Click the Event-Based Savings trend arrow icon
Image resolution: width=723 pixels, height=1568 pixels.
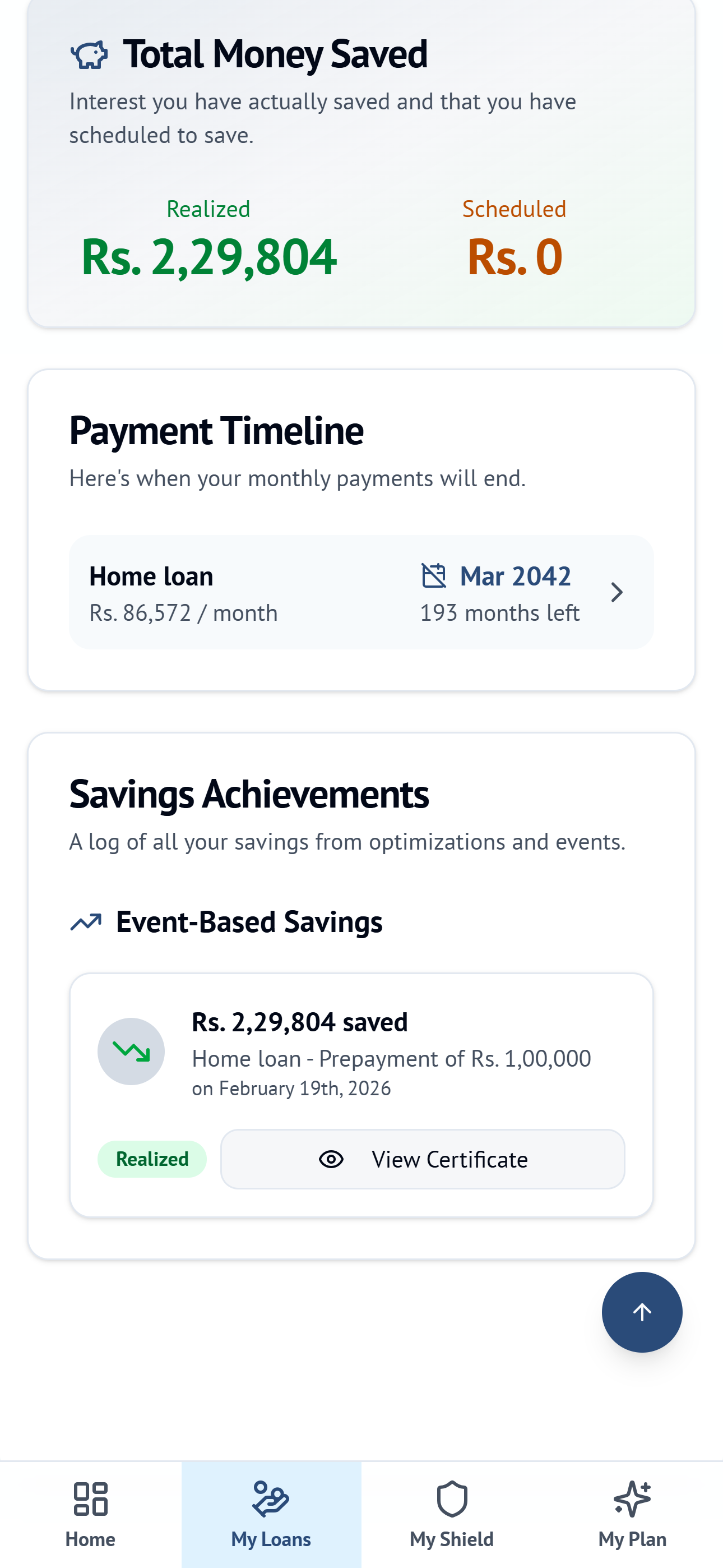[x=86, y=921]
